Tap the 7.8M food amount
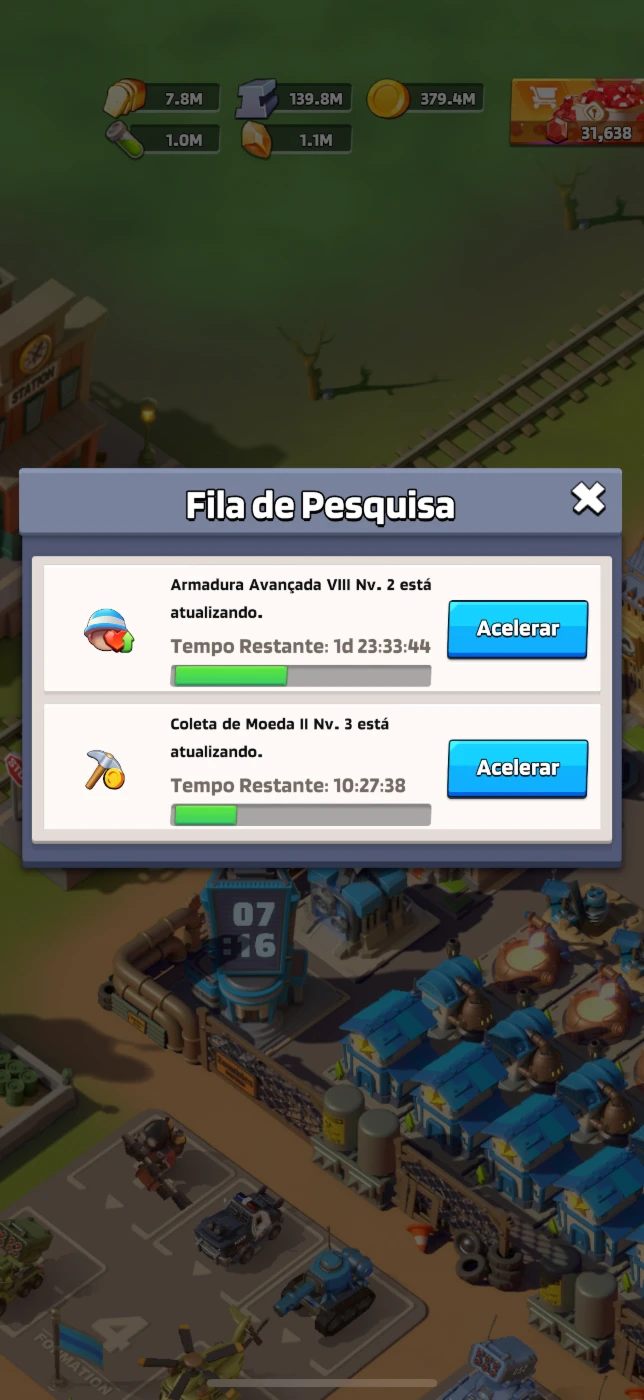This screenshot has height=1400, width=644. (184, 99)
